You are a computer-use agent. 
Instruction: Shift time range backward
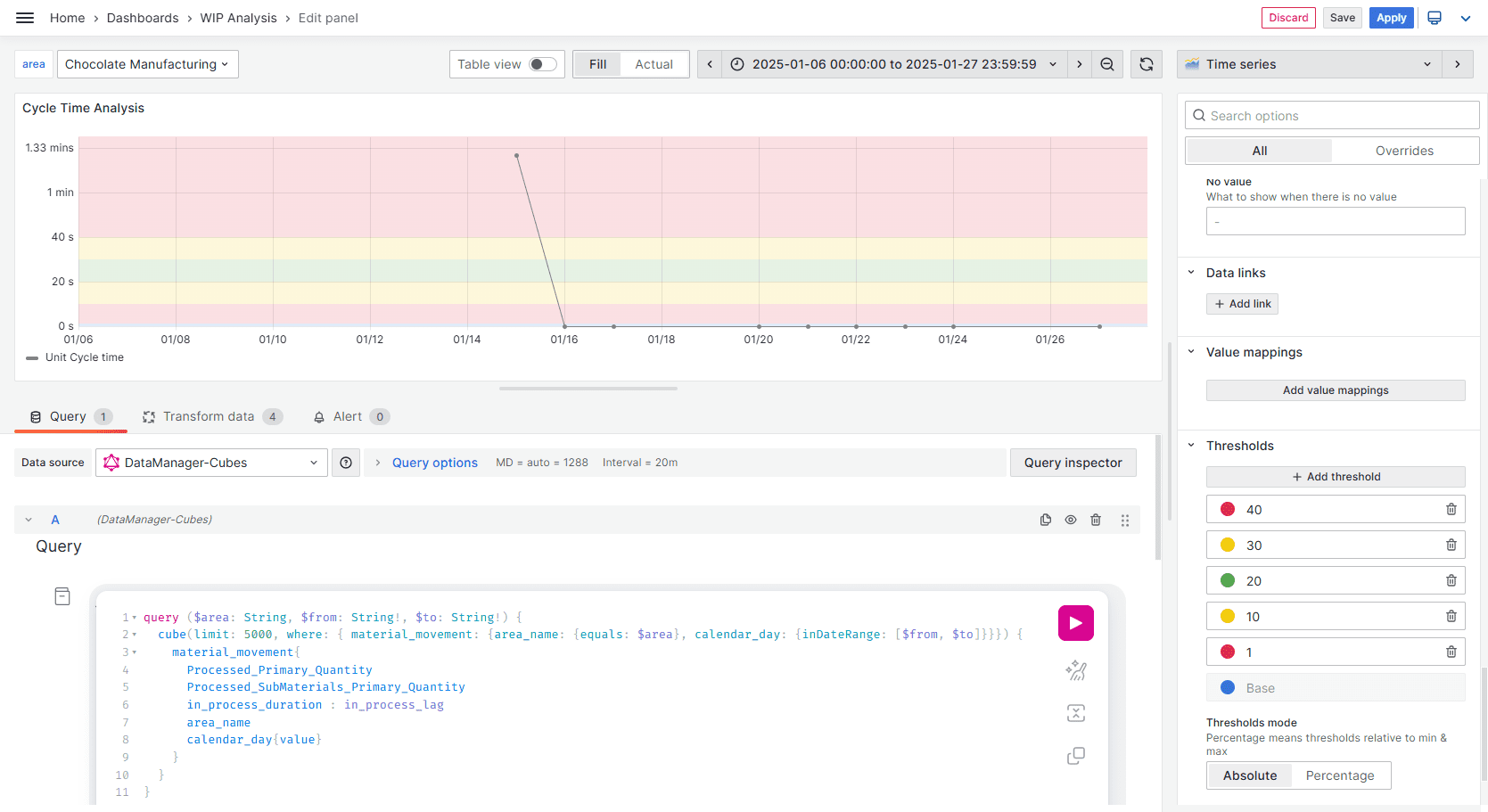(x=710, y=64)
